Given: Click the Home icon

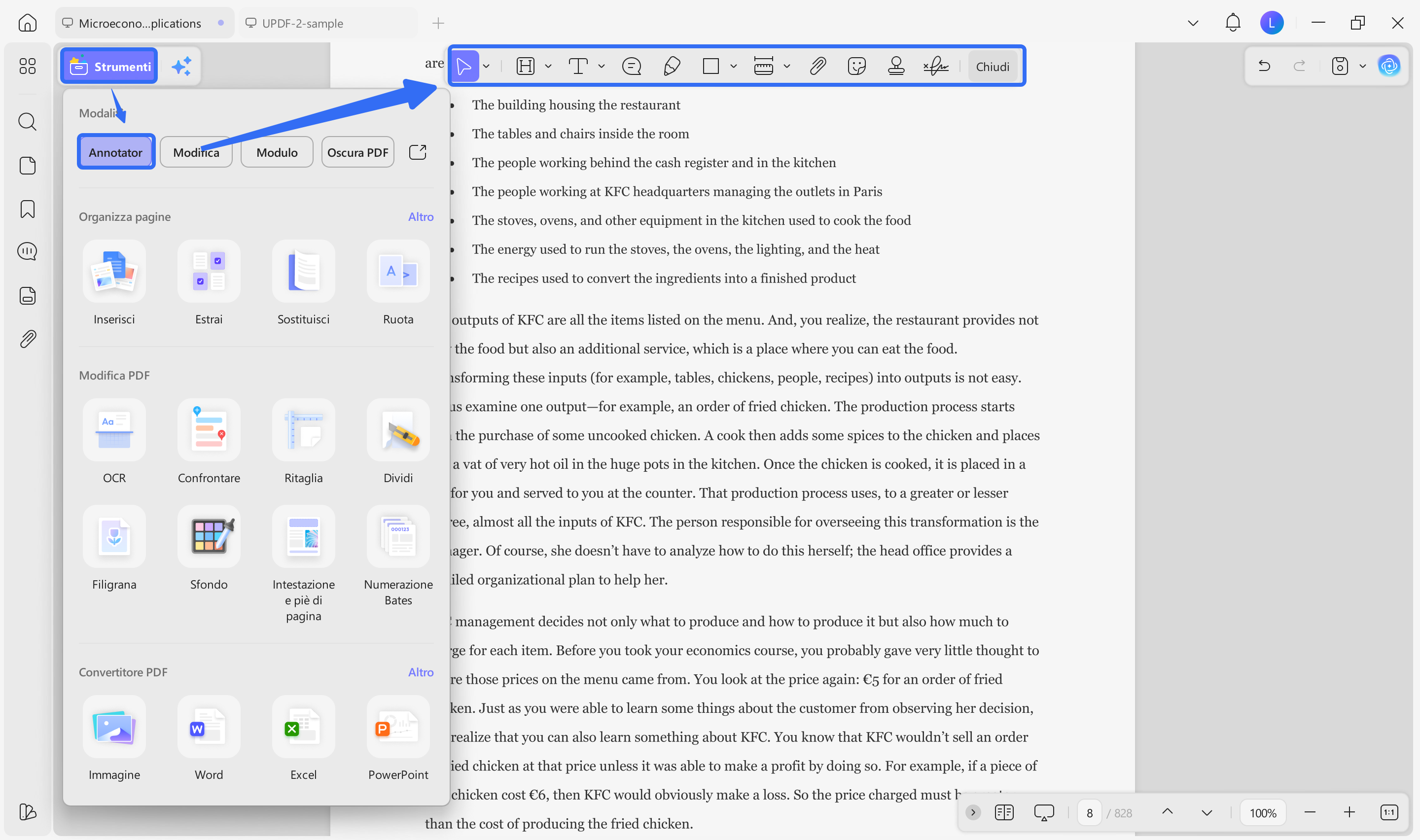Looking at the screenshot, I should coord(27,23).
